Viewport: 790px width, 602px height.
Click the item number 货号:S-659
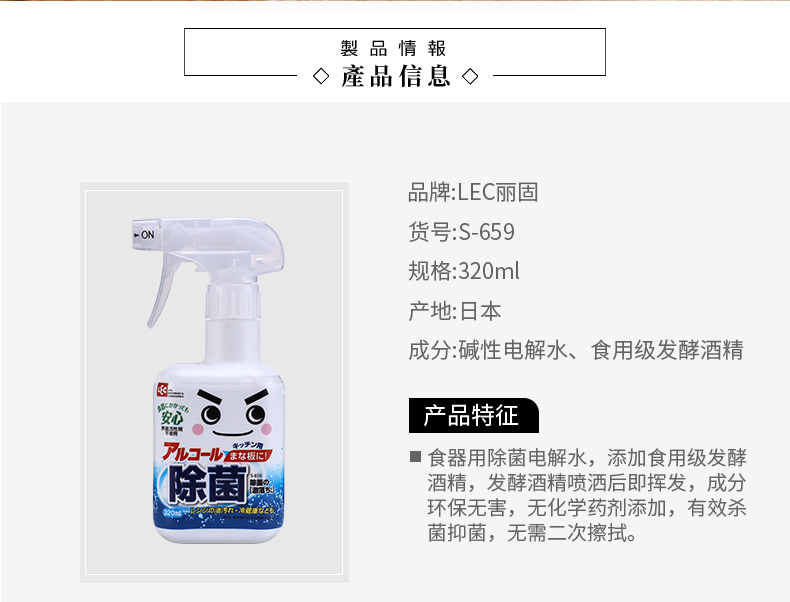[x=462, y=232]
